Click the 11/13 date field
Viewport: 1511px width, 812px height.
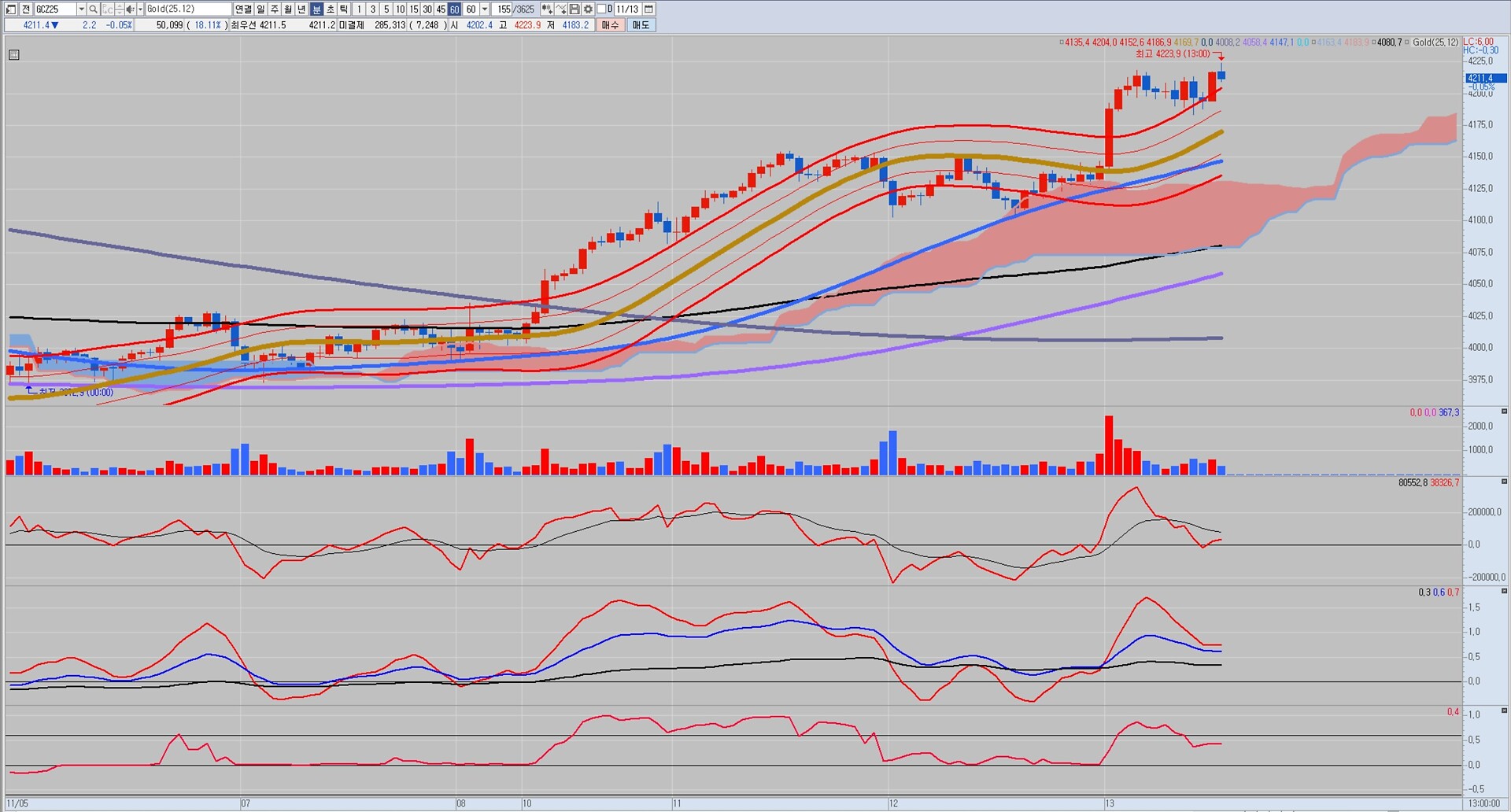coord(627,9)
